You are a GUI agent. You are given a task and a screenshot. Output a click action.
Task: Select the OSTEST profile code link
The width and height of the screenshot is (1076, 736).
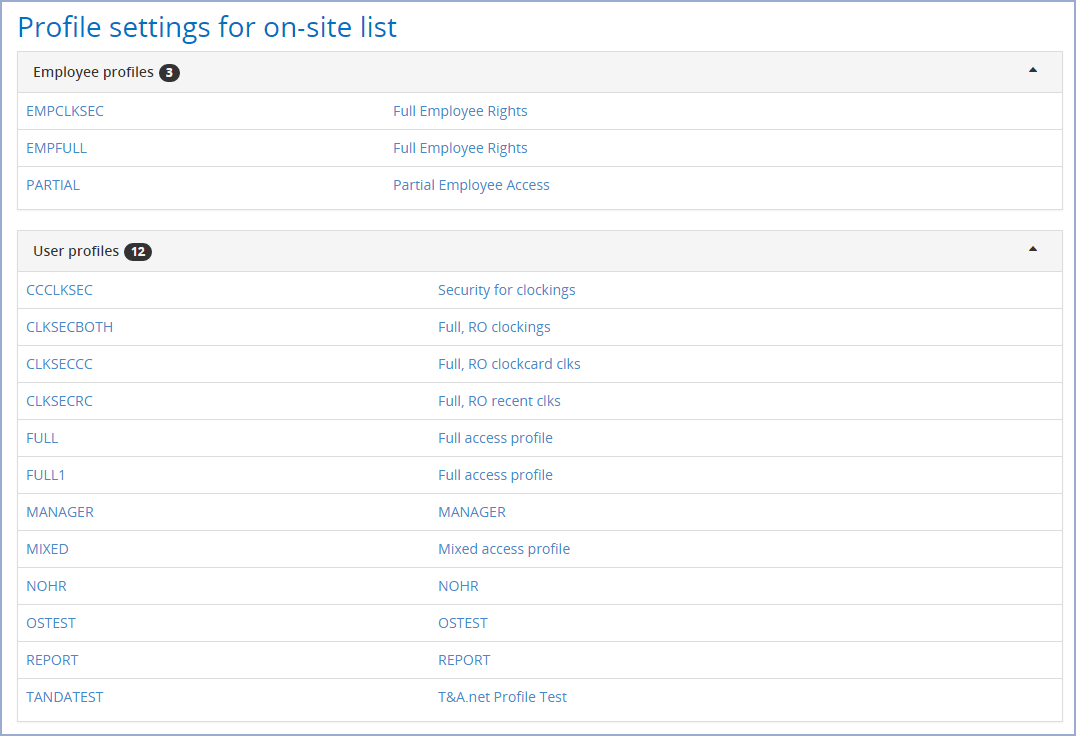(x=51, y=623)
